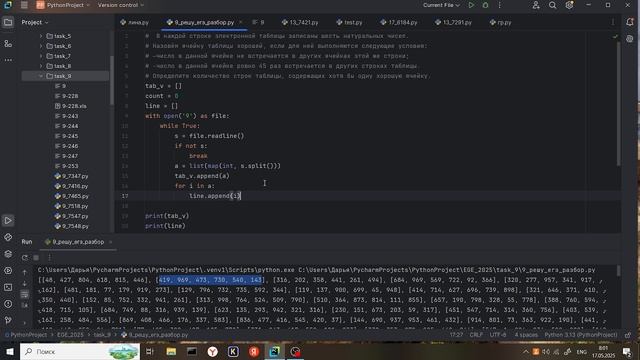Screen dimensions: 640x360
Task: Start debugging with the bug icon
Action: pos(485,5)
